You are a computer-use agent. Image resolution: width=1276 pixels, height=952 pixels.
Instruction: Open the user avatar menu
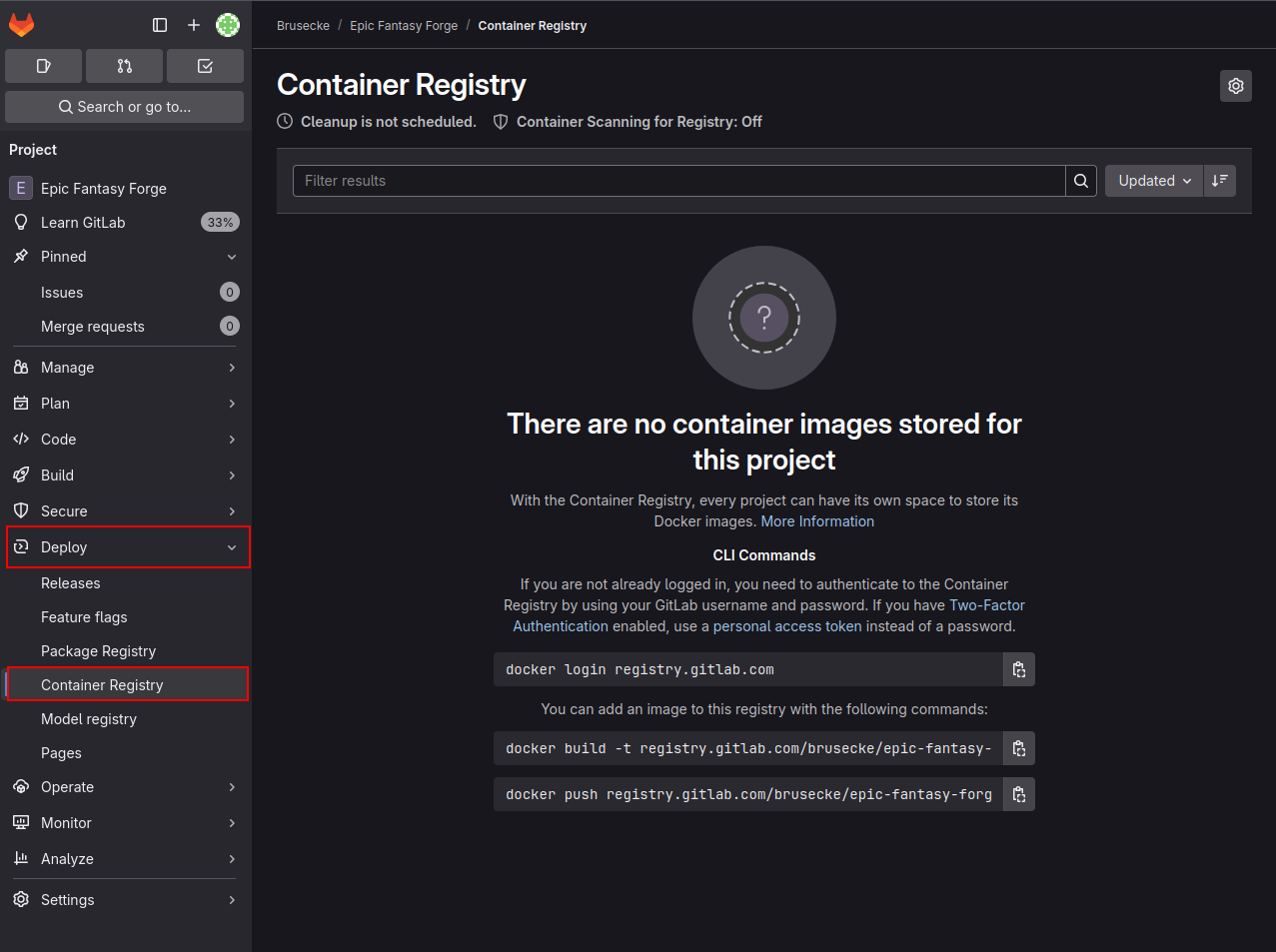tap(228, 25)
